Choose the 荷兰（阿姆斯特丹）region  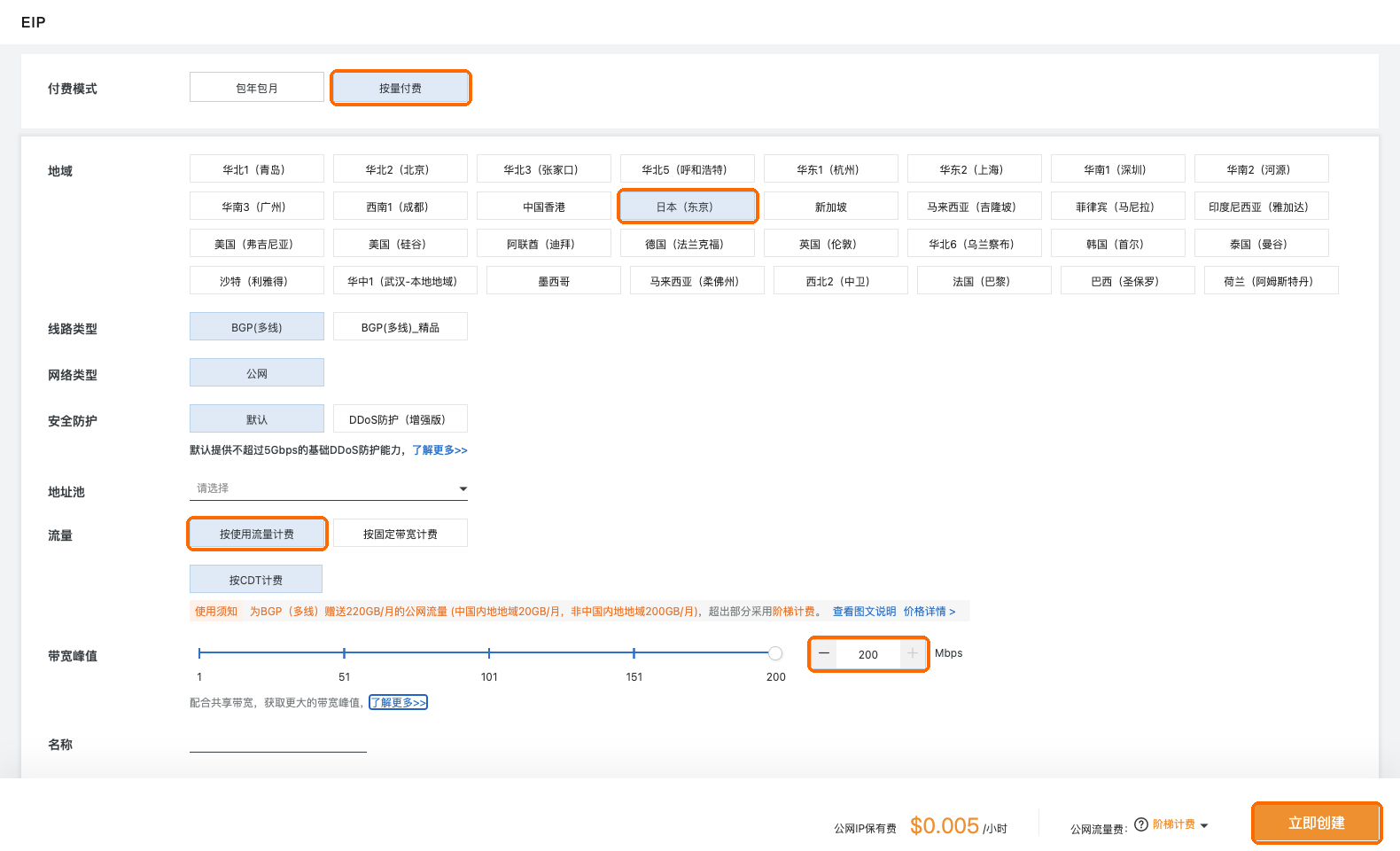click(x=1272, y=281)
